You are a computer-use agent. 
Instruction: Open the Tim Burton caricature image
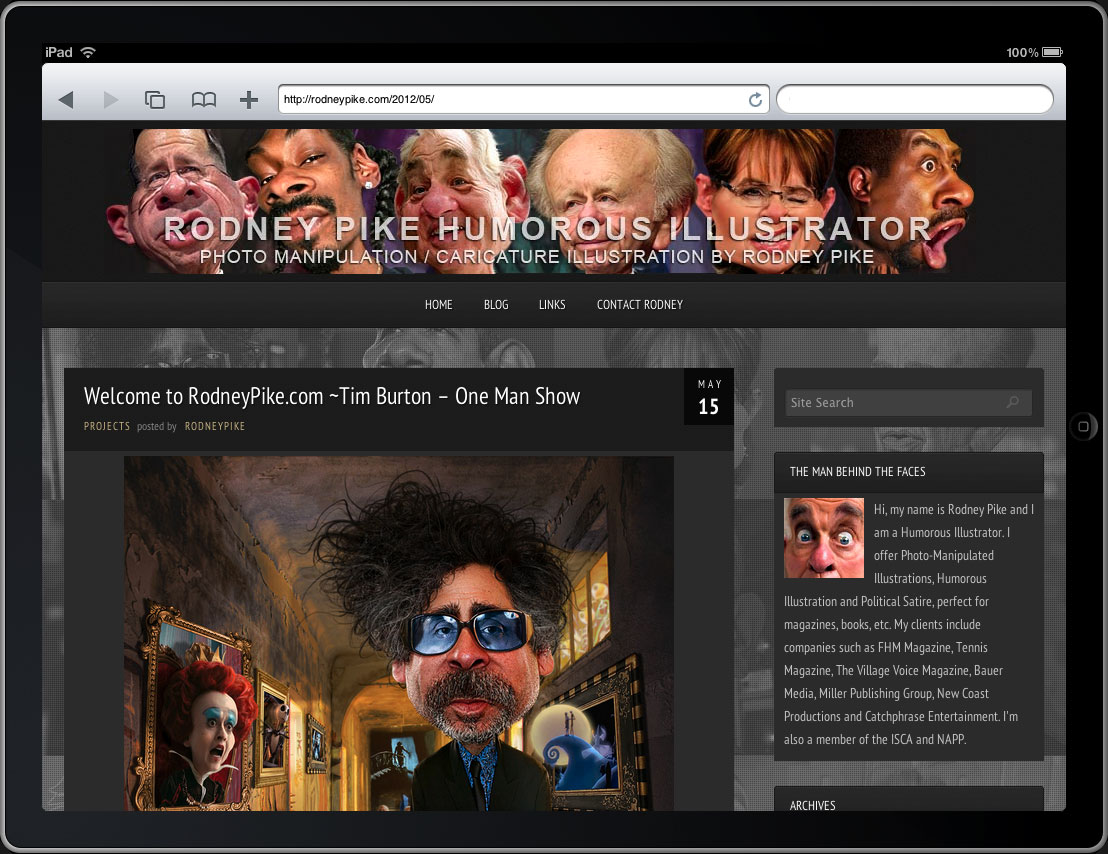point(399,633)
